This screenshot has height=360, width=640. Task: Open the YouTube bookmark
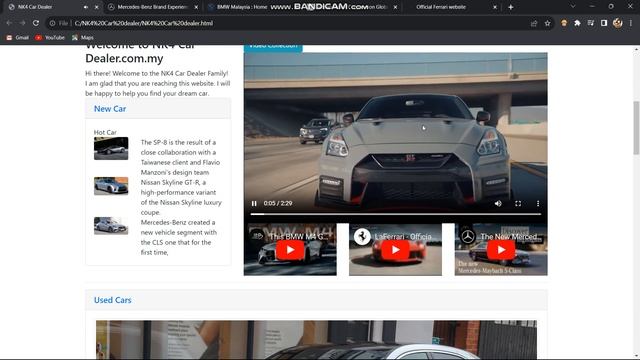tap(50, 38)
